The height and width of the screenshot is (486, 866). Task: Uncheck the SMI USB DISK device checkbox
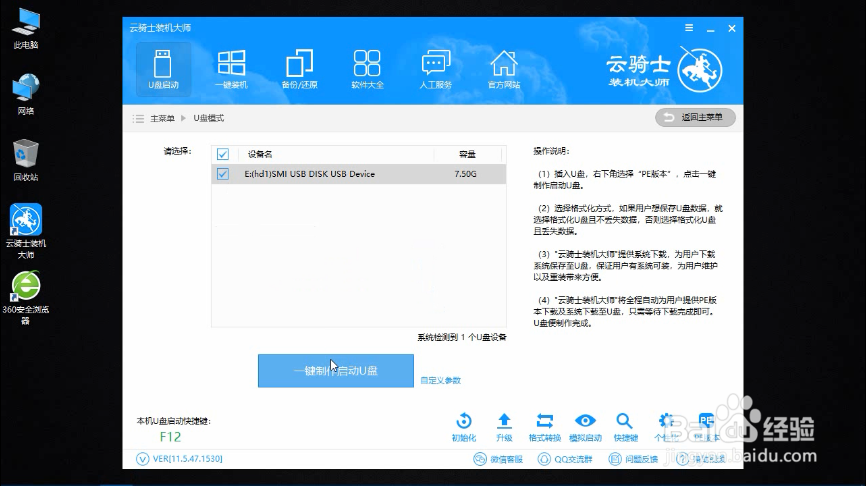coord(223,174)
